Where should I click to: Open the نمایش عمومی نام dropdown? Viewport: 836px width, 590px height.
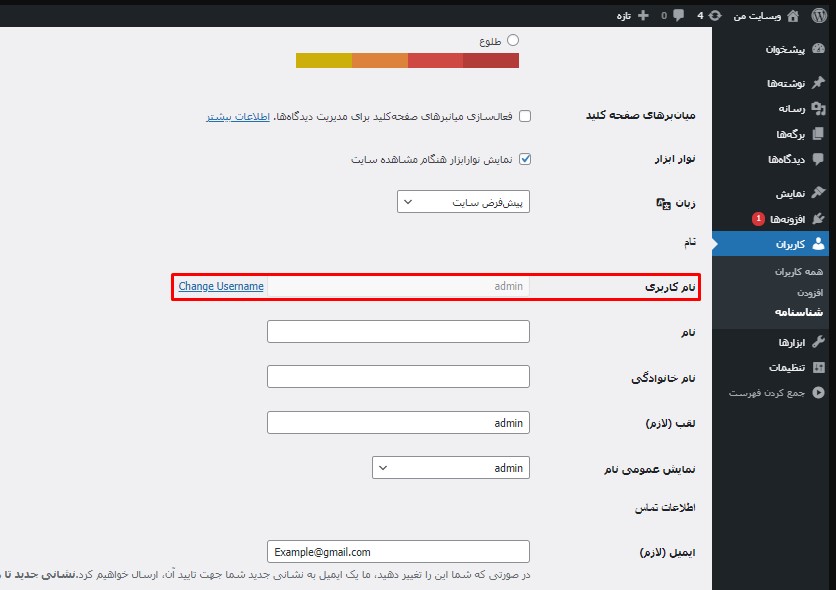(451, 467)
